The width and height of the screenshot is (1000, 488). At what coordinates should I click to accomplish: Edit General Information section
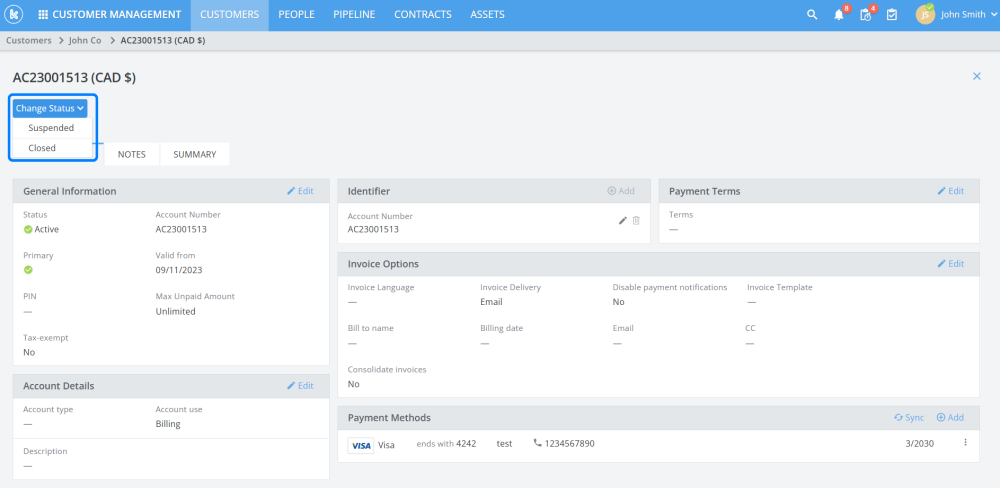(x=300, y=191)
